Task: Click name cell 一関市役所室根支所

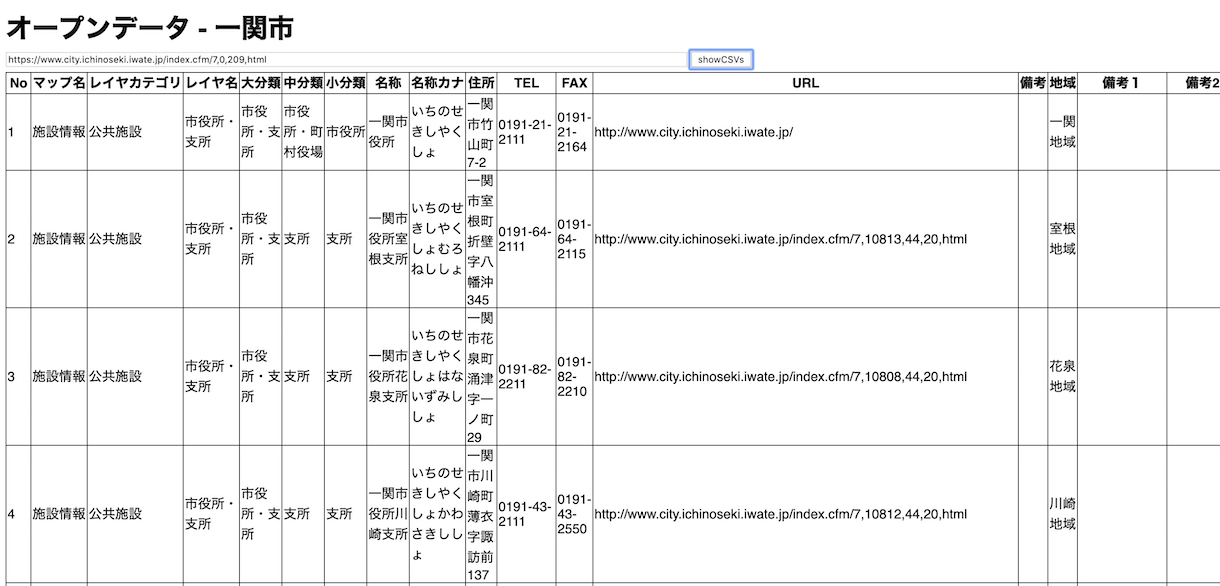Action: 388,239
